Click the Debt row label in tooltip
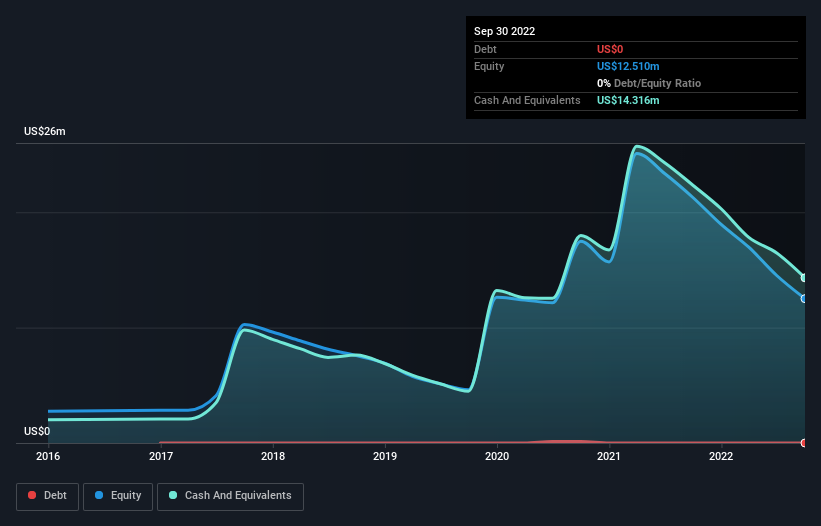This screenshot has width=821, height=526. (485, 49)
